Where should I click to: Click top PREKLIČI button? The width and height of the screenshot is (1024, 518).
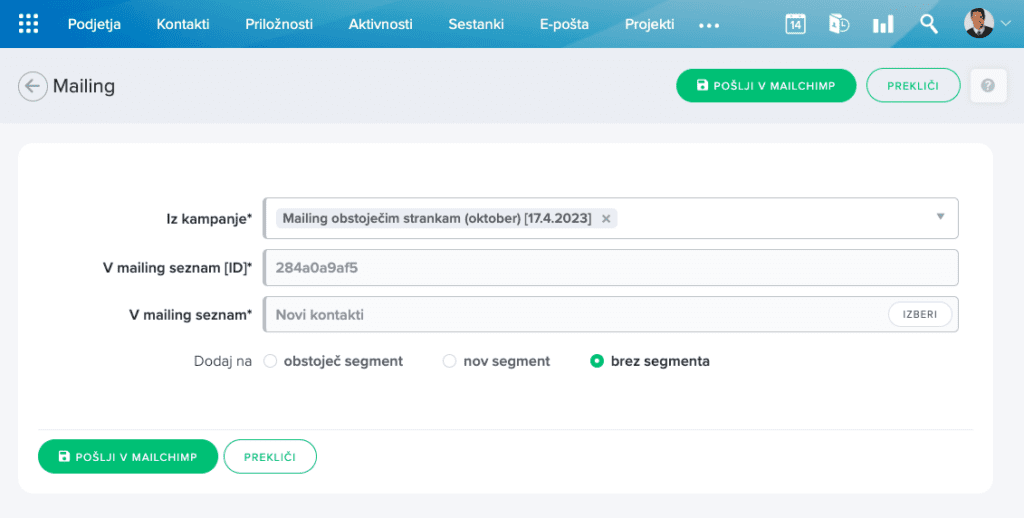913,86
